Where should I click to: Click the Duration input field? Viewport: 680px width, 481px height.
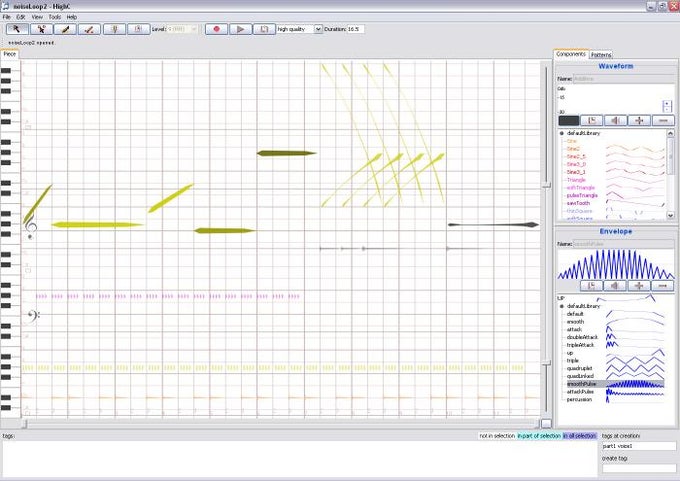(355, 29)
